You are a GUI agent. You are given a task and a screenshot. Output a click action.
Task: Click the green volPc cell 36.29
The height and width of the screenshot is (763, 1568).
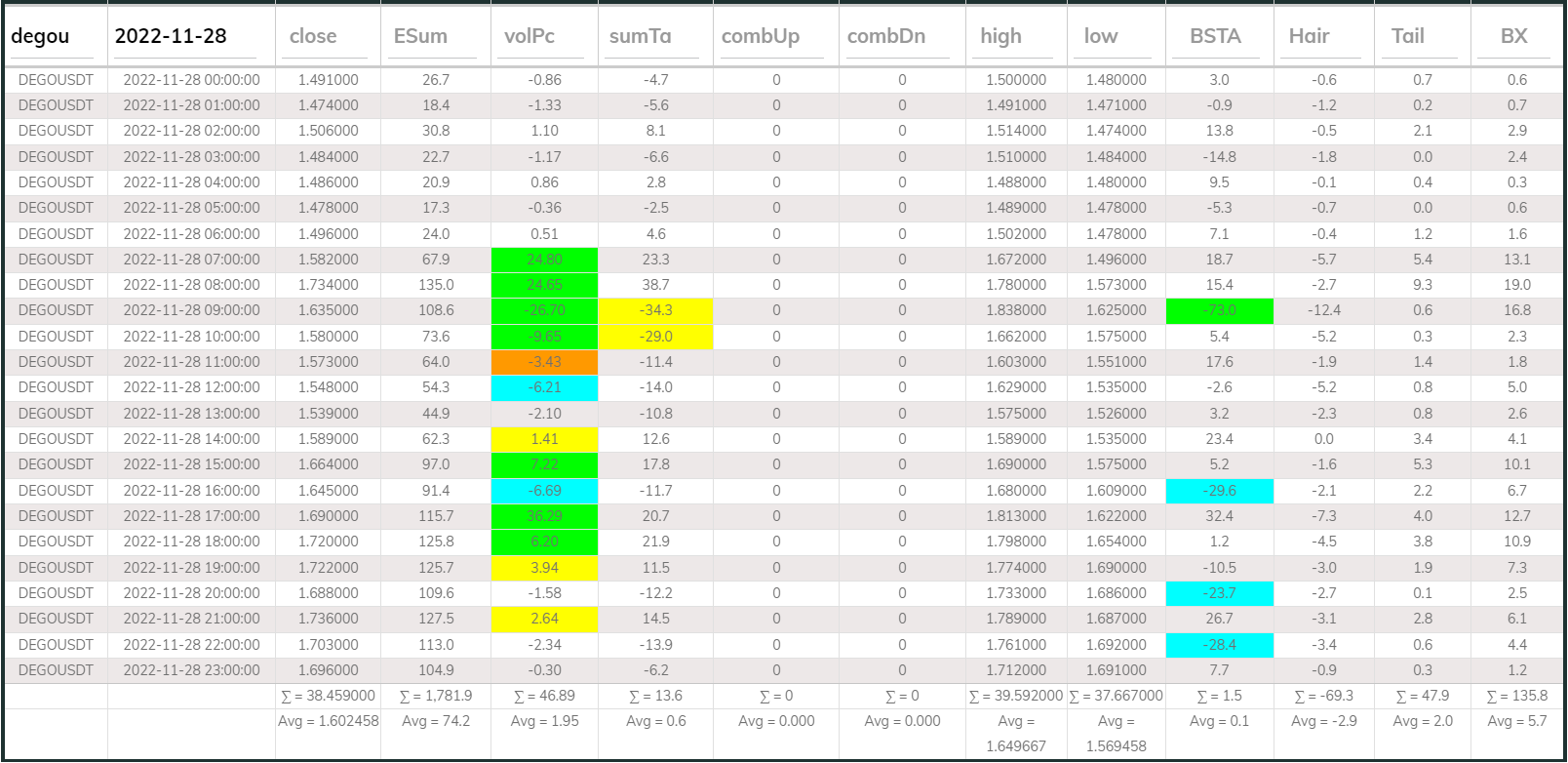point(544,516)
